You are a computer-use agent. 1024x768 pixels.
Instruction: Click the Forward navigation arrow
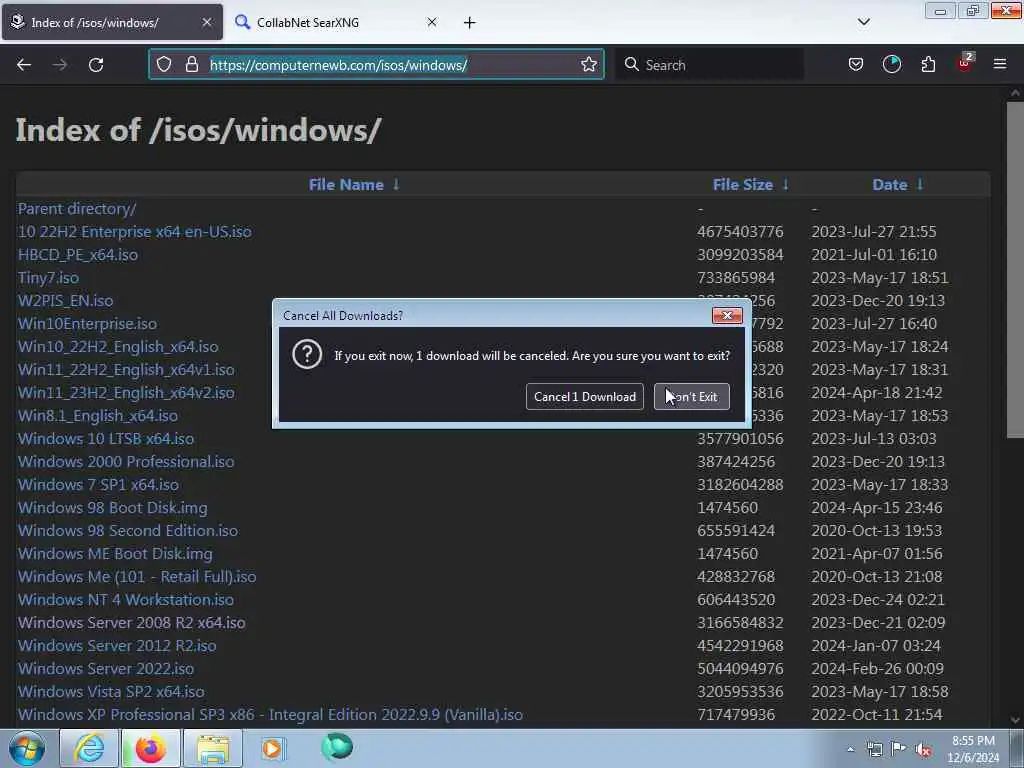coord(60,65)
